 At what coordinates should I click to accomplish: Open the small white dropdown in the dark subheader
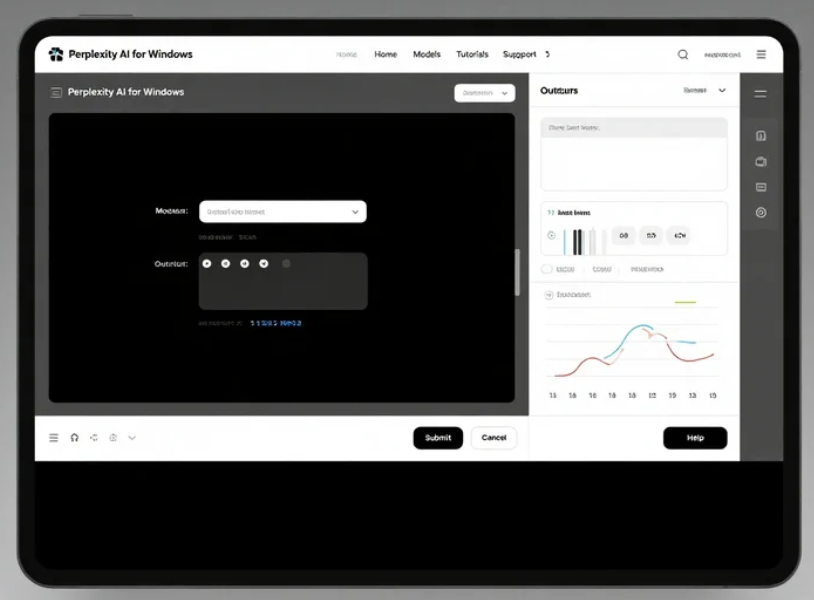[484, 93]
